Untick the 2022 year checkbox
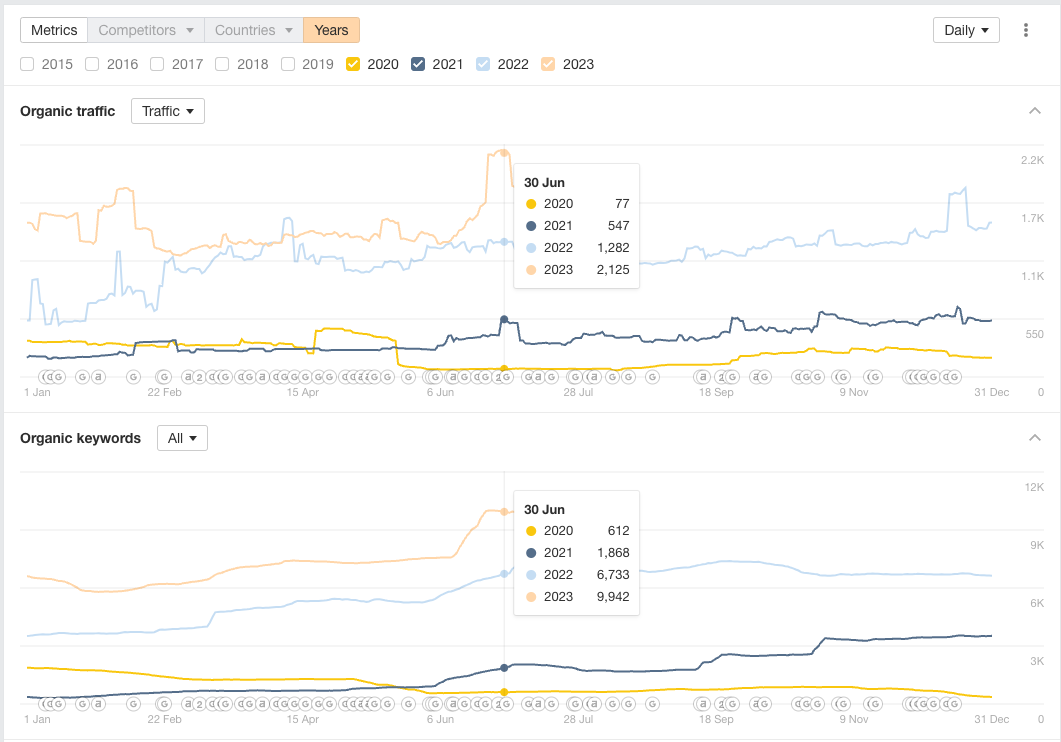 pyautogui.click(x=482, y=64)
